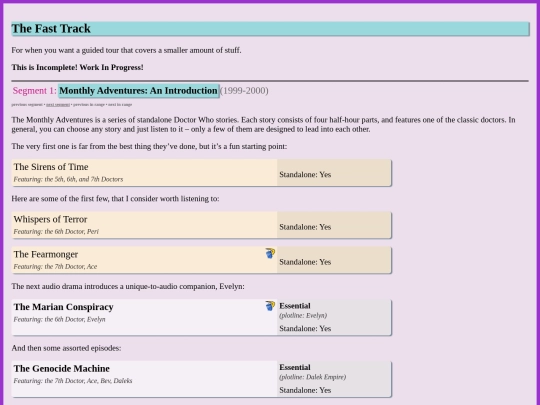Click 'The very first one is far from the best' line
540x405 pixels.
pos(149,146)
